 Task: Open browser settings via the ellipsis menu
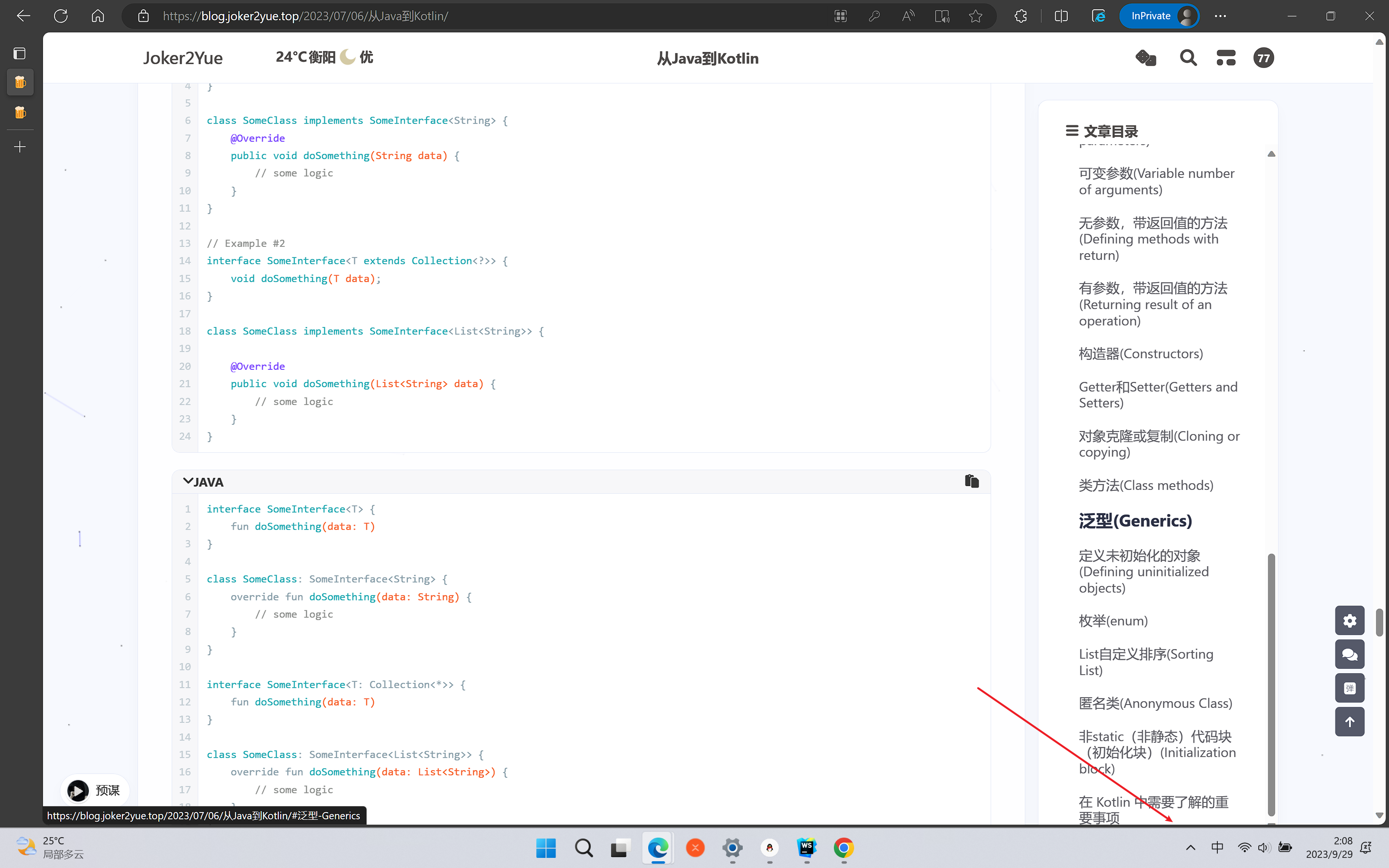click(x=1221, y=15)
